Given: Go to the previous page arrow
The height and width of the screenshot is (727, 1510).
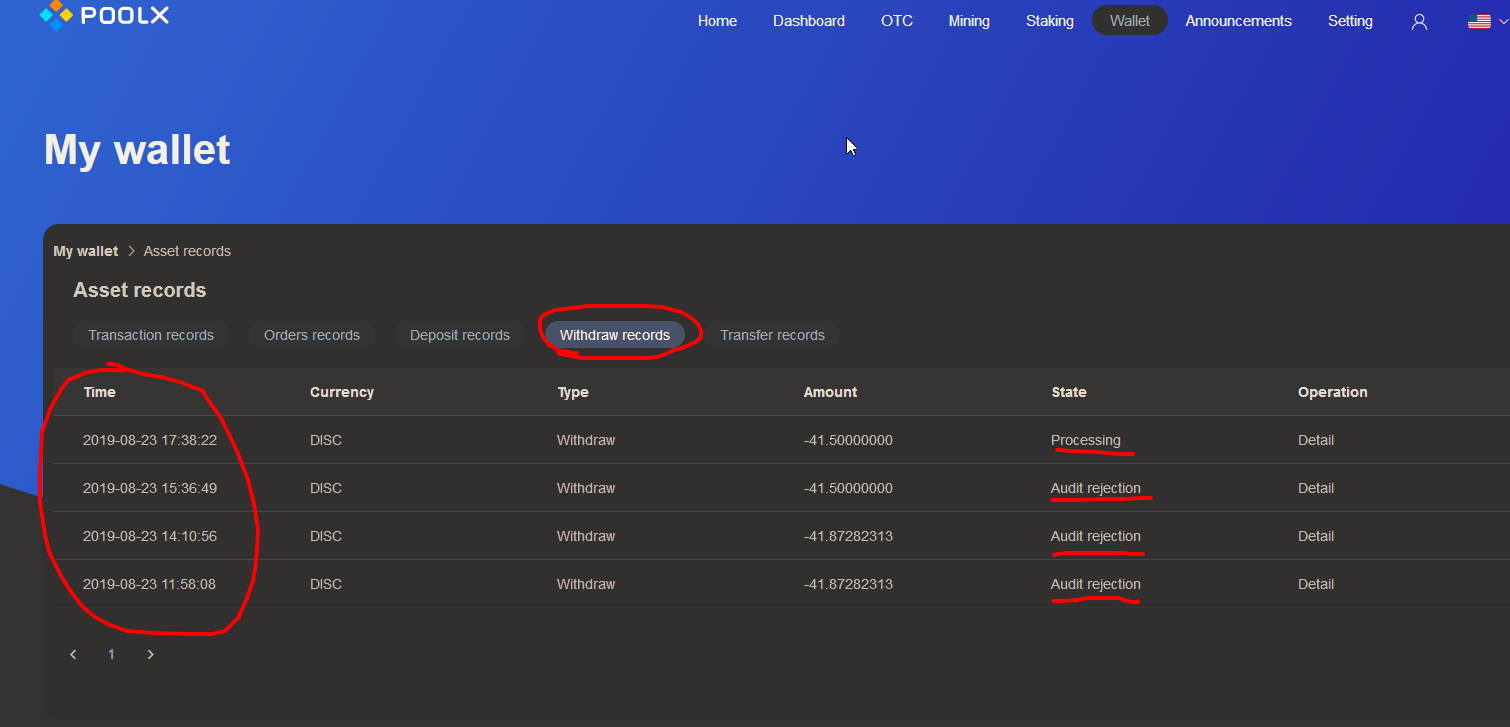Looking at the screenshot, I should [x=73, y=654].
